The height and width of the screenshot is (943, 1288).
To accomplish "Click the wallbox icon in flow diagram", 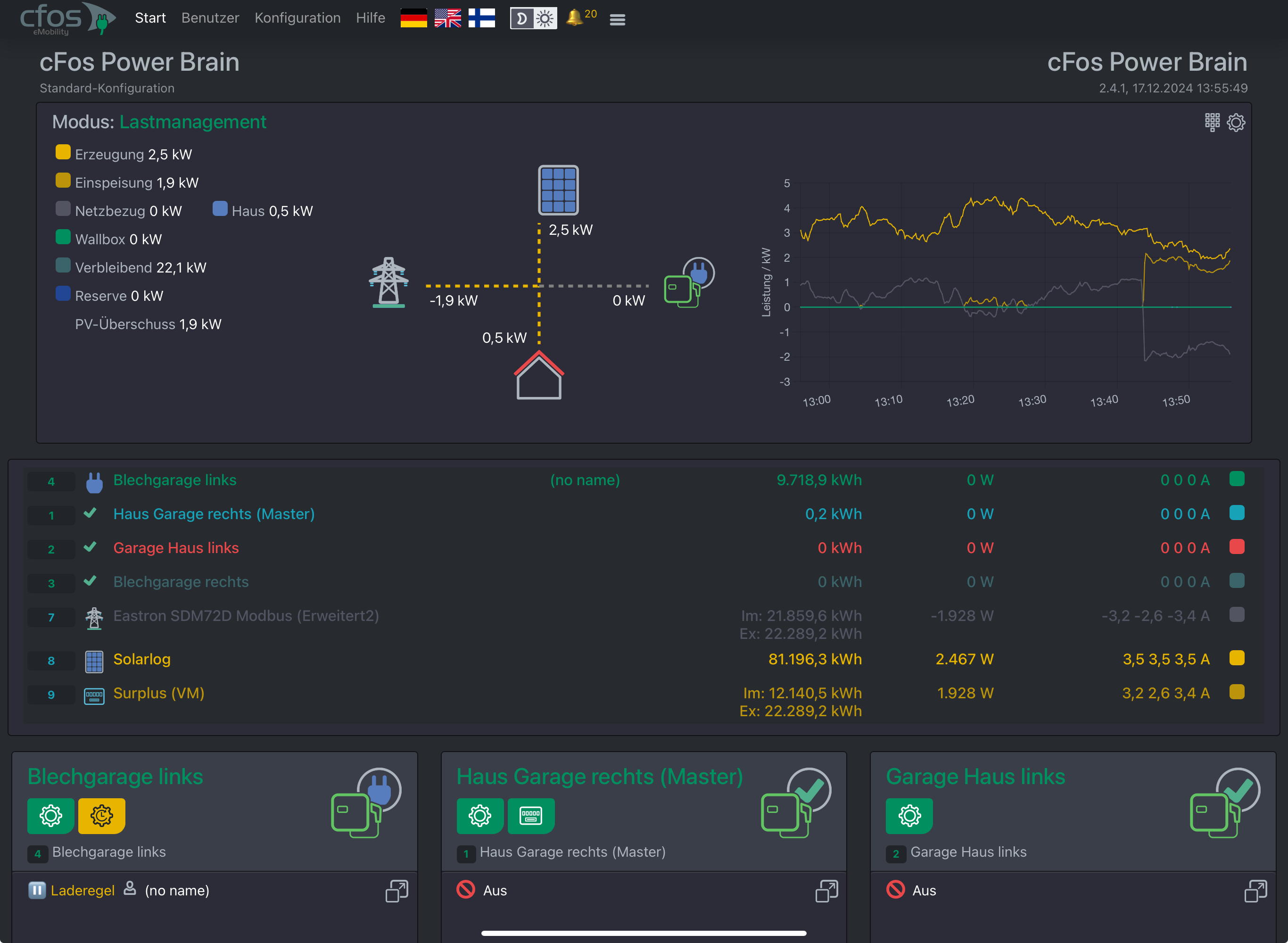I will pos(689,282).
